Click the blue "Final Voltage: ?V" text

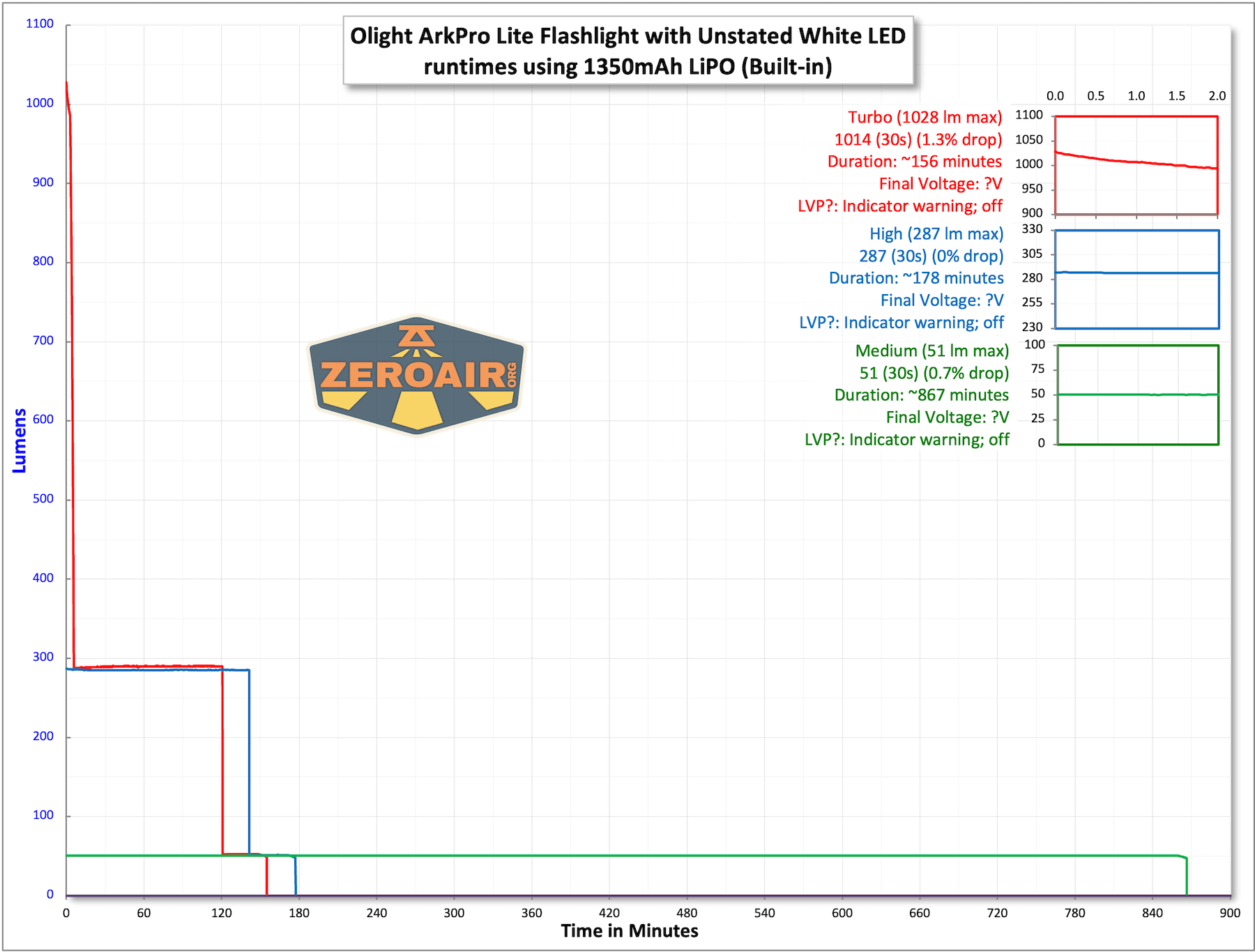tap(941, 300)
